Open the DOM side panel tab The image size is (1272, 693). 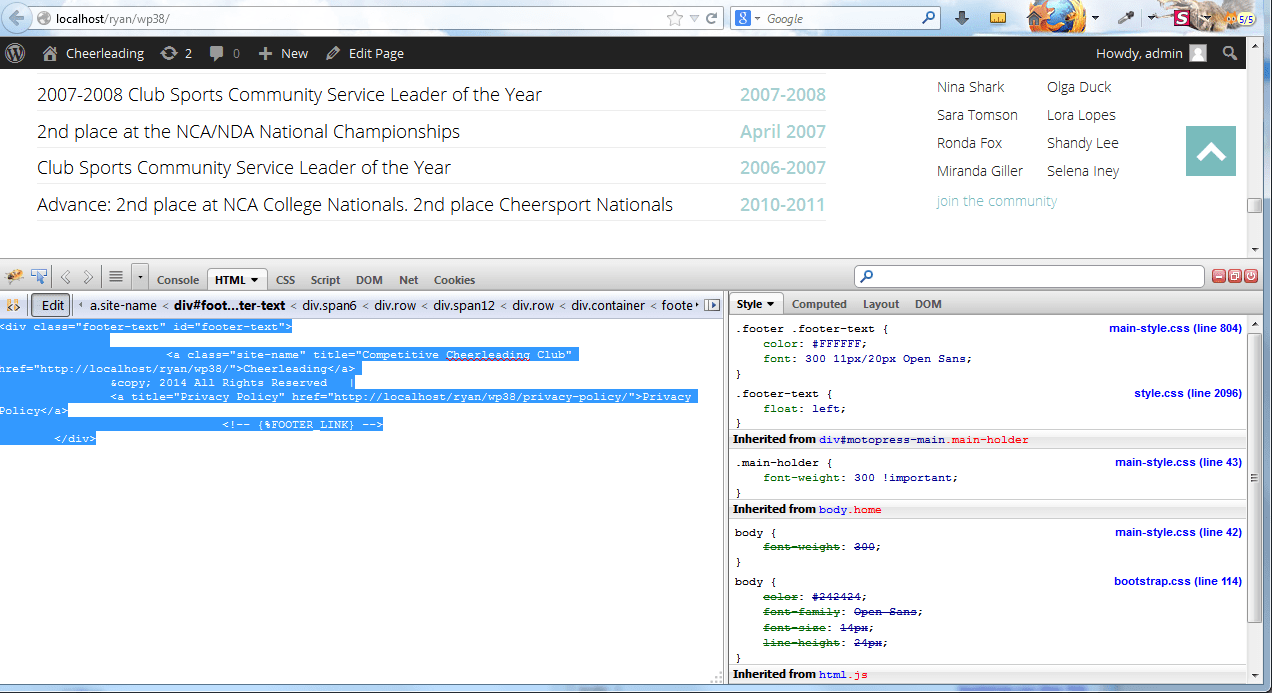click(928, 304)
